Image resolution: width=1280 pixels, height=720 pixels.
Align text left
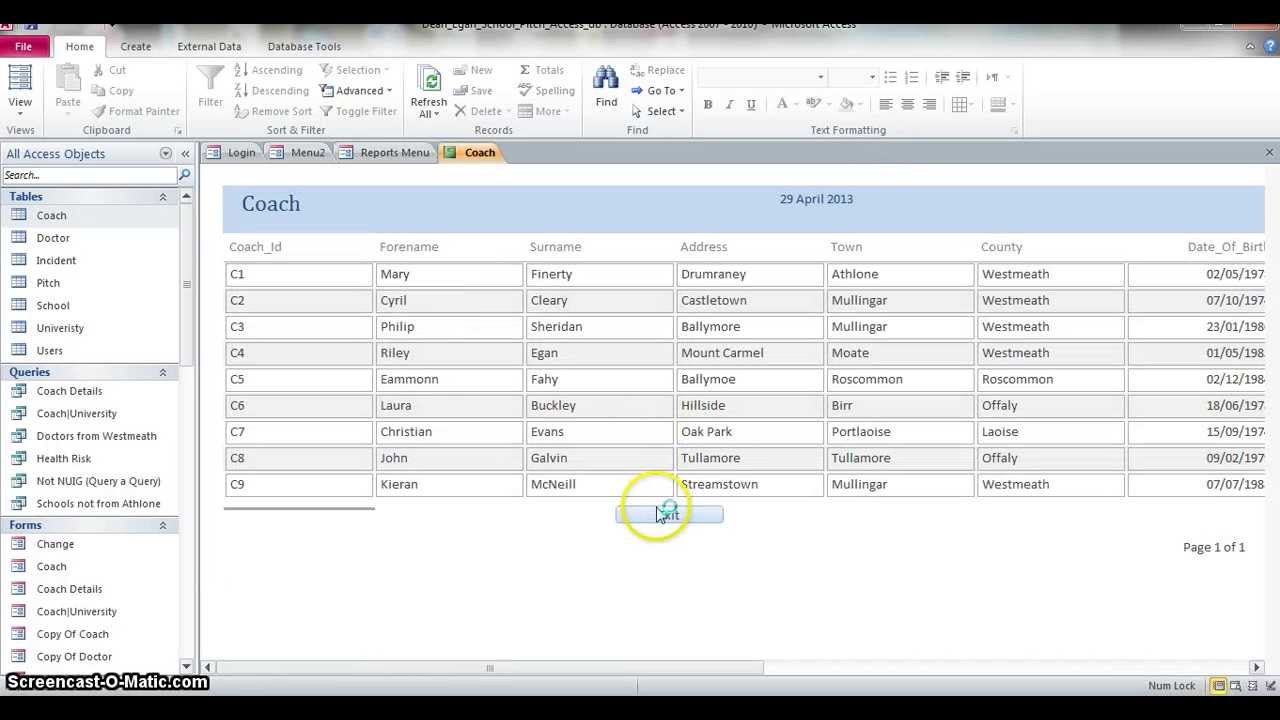[x=886, y=104]
